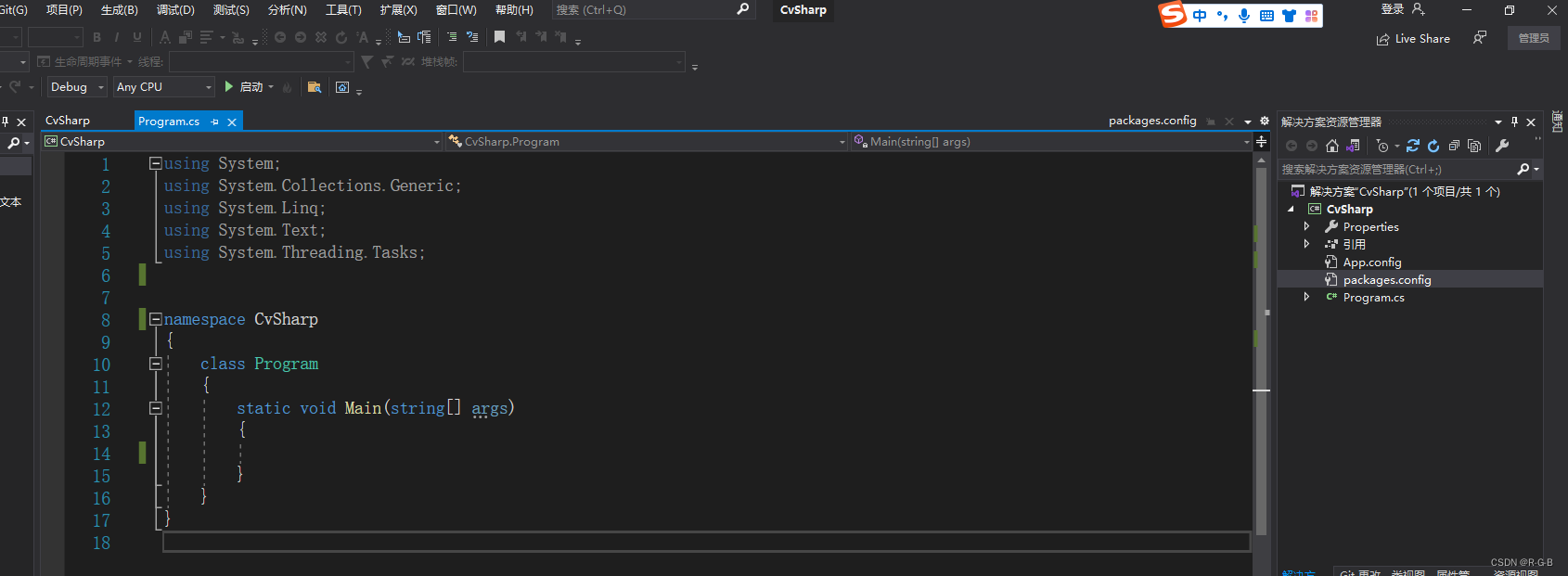Viewport: 1568px width, 576px height.
Task: Click the 登录 sign-in link
Action: [x=1393, y=9]
